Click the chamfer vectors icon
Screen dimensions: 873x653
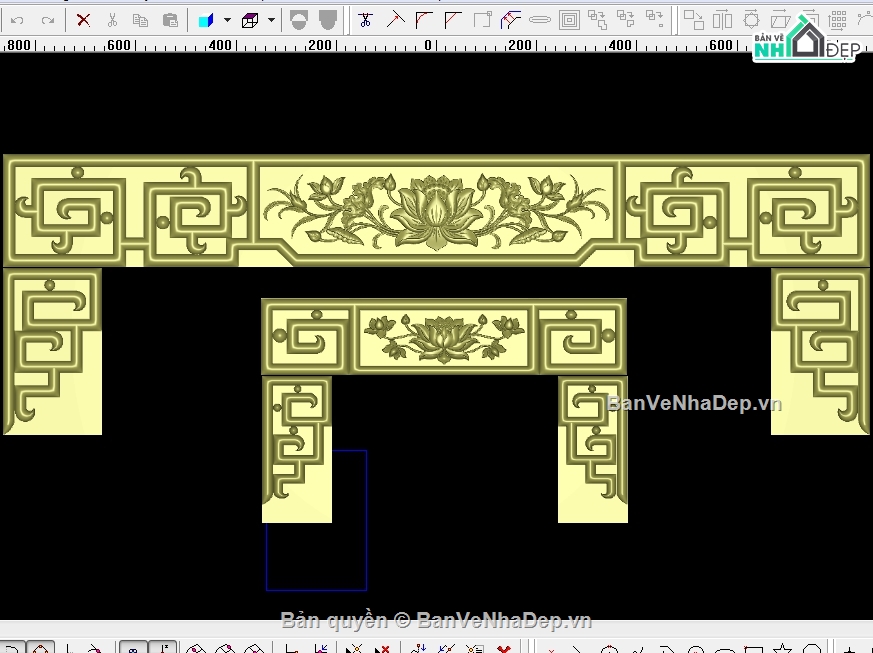pos(453,21)
